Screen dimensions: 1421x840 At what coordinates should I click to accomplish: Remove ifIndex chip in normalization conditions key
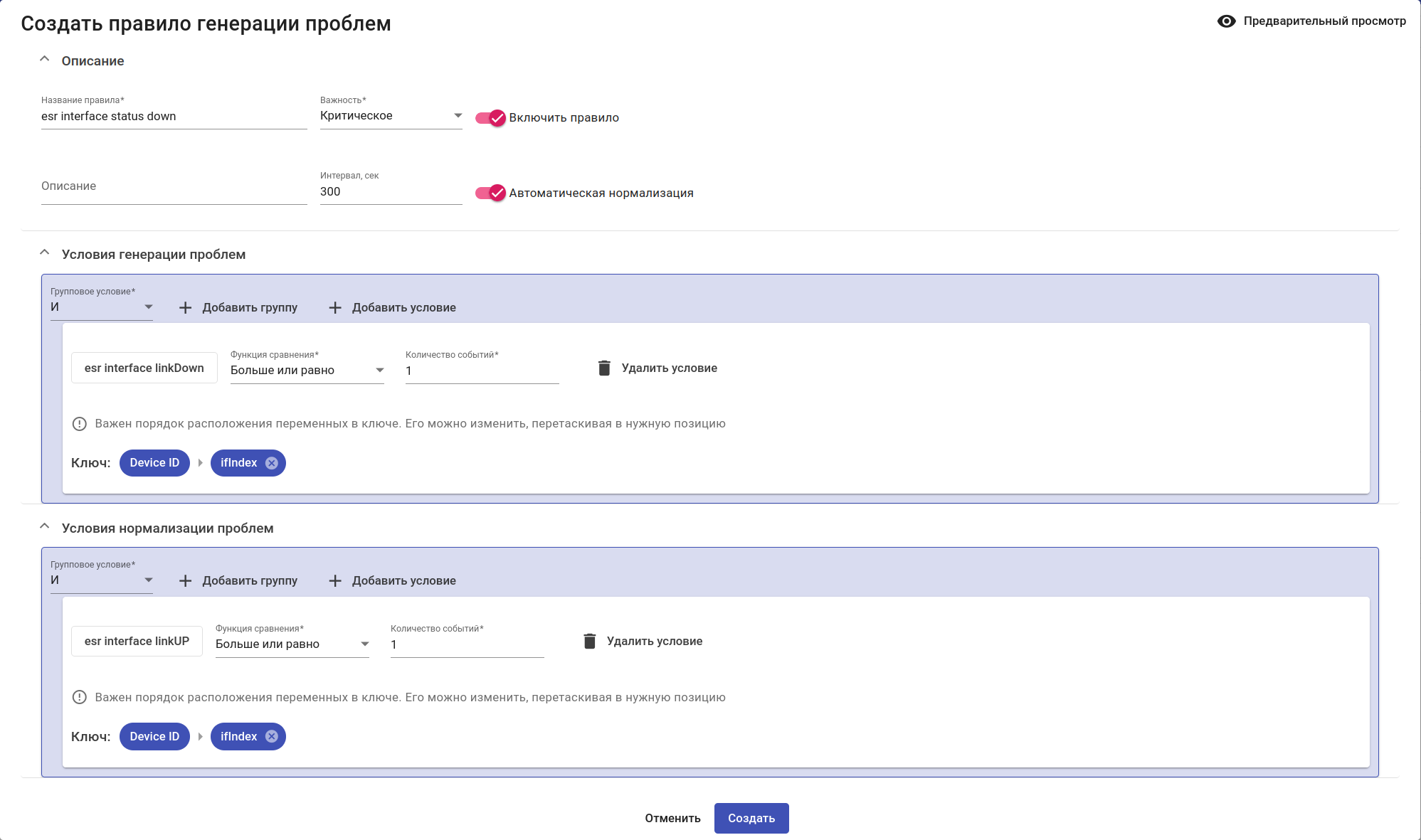pos(272,736)
